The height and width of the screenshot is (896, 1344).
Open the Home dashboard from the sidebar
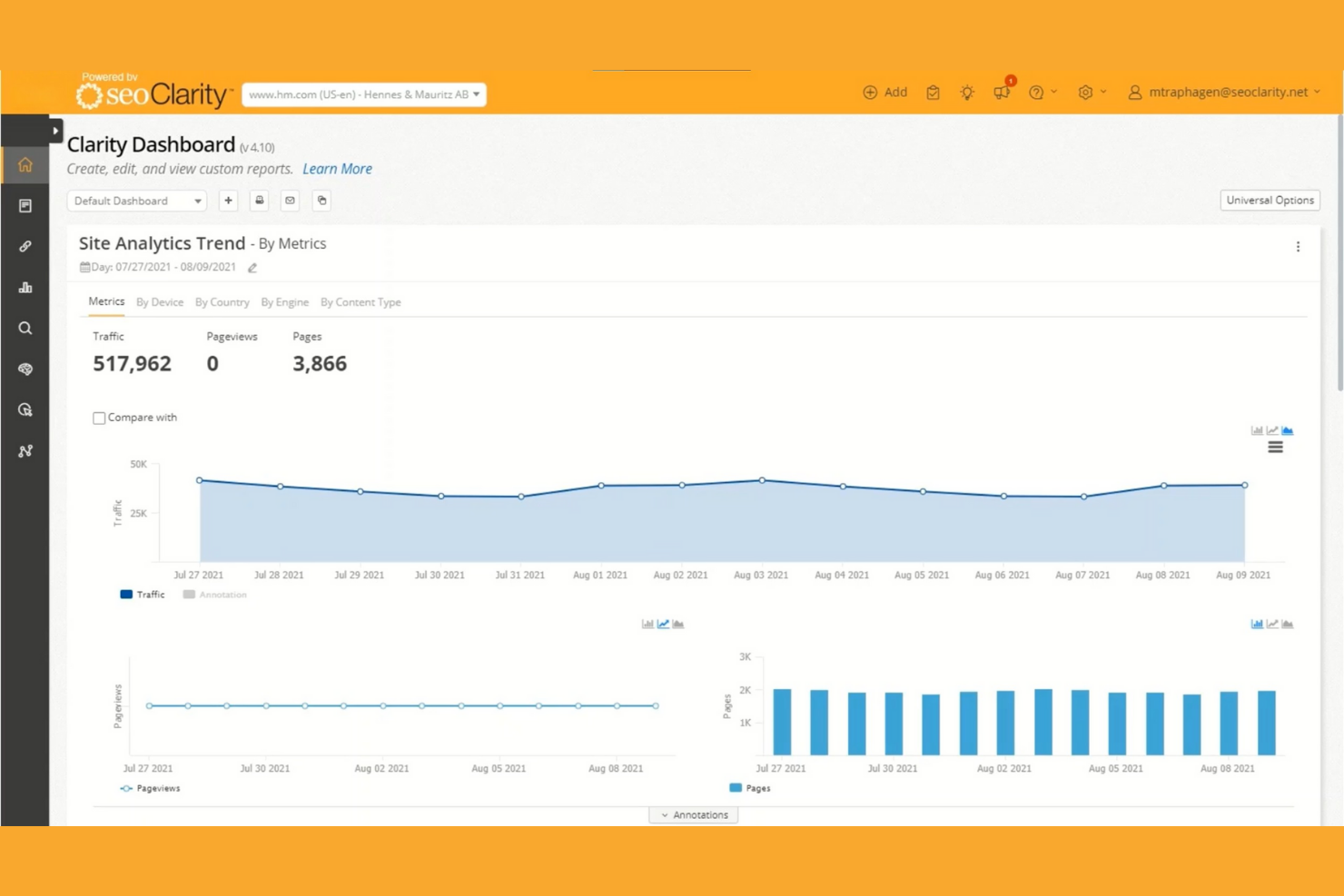point(25,164)
